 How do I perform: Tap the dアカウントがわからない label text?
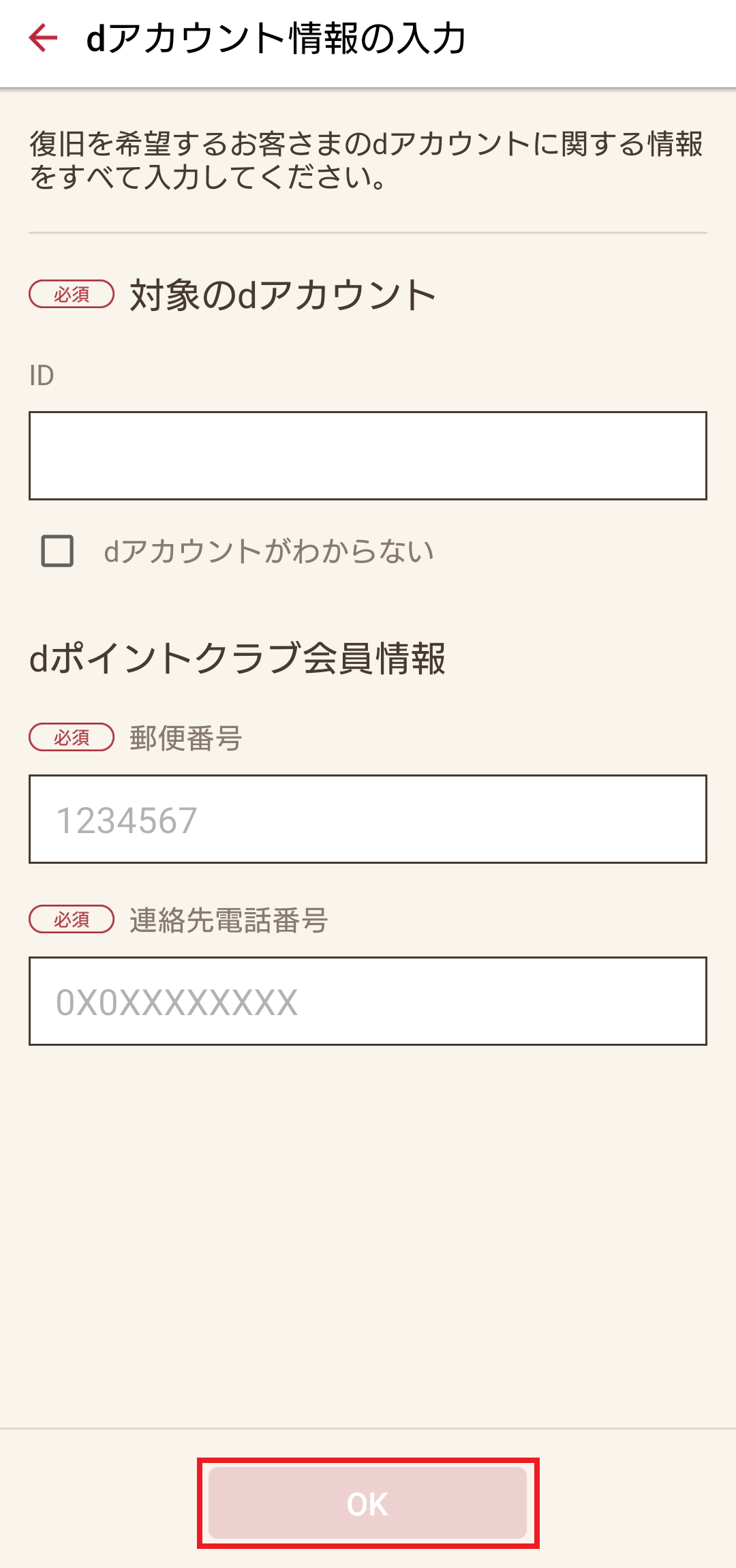[x=269, y=551]
